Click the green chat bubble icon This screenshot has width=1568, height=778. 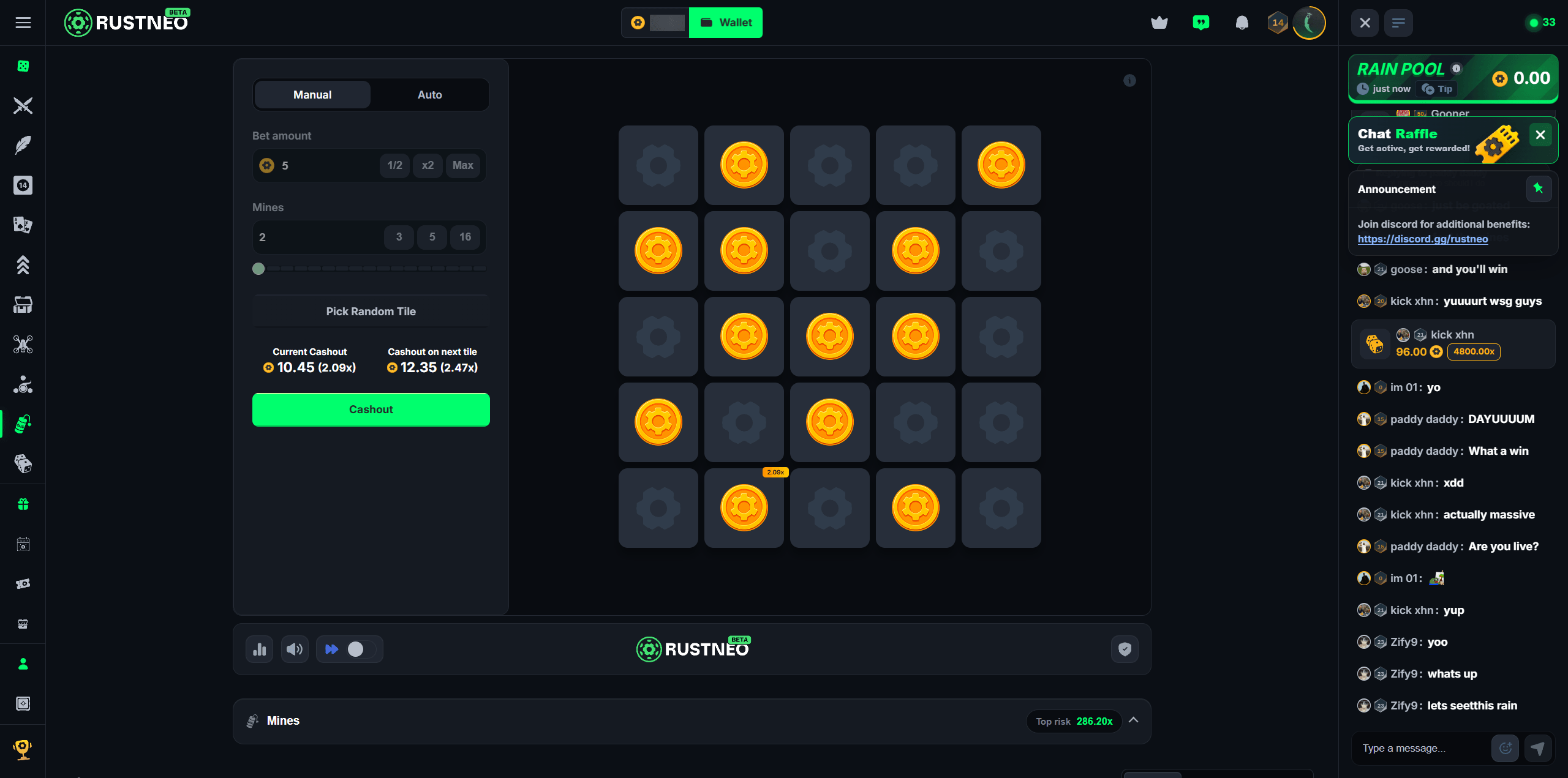1201,23
